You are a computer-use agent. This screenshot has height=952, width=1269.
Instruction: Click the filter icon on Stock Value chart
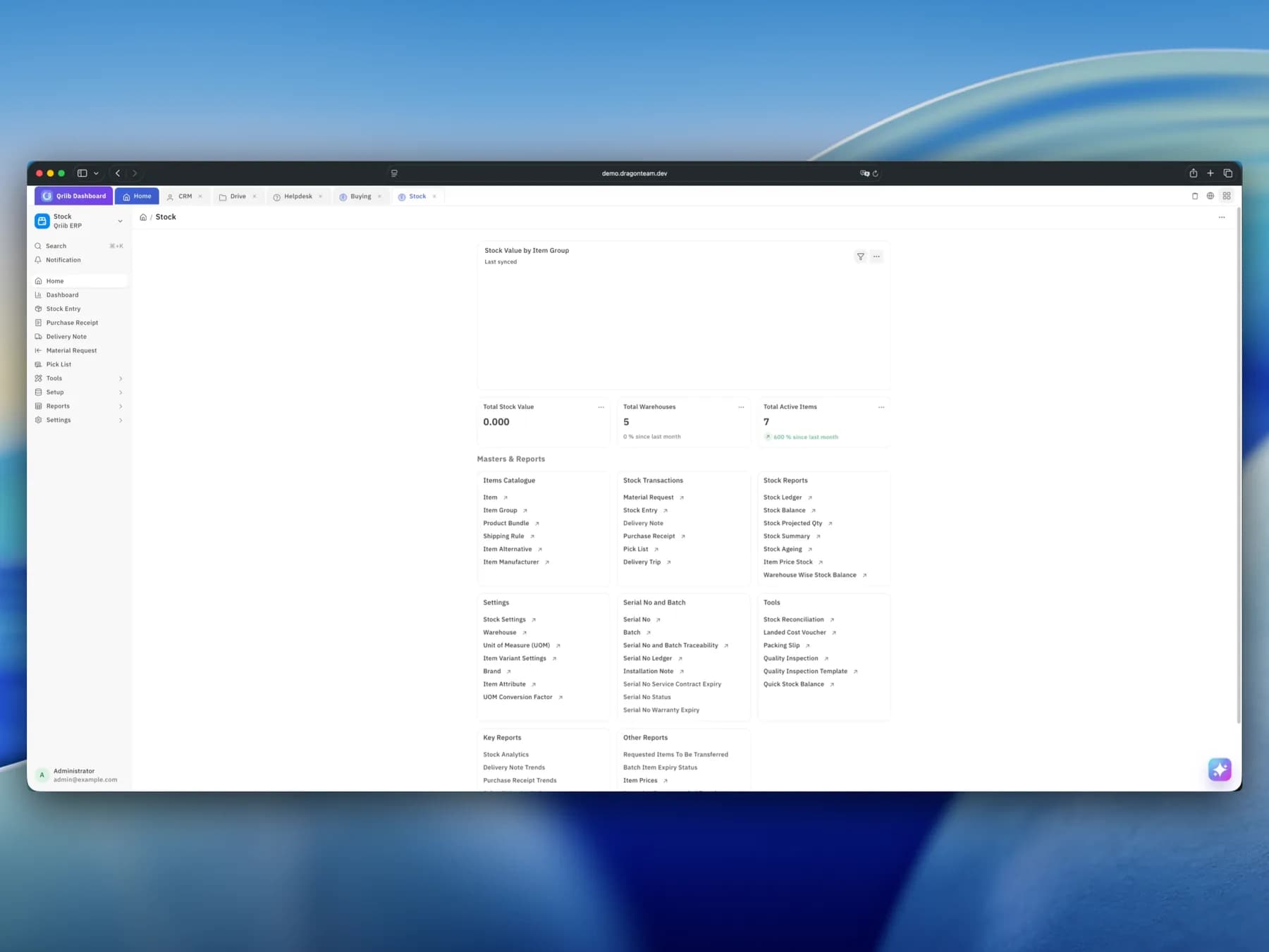(x=860, y=256)
